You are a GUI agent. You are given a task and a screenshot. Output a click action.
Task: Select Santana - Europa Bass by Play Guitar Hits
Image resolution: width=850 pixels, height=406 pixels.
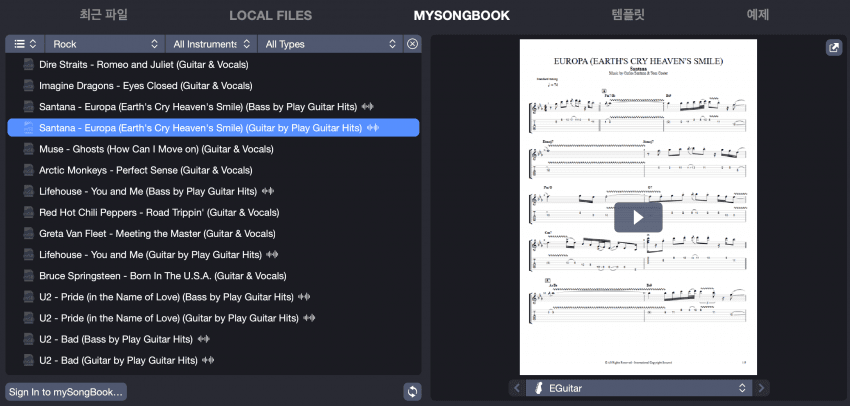pyautogui.click(x=213, y=107)
